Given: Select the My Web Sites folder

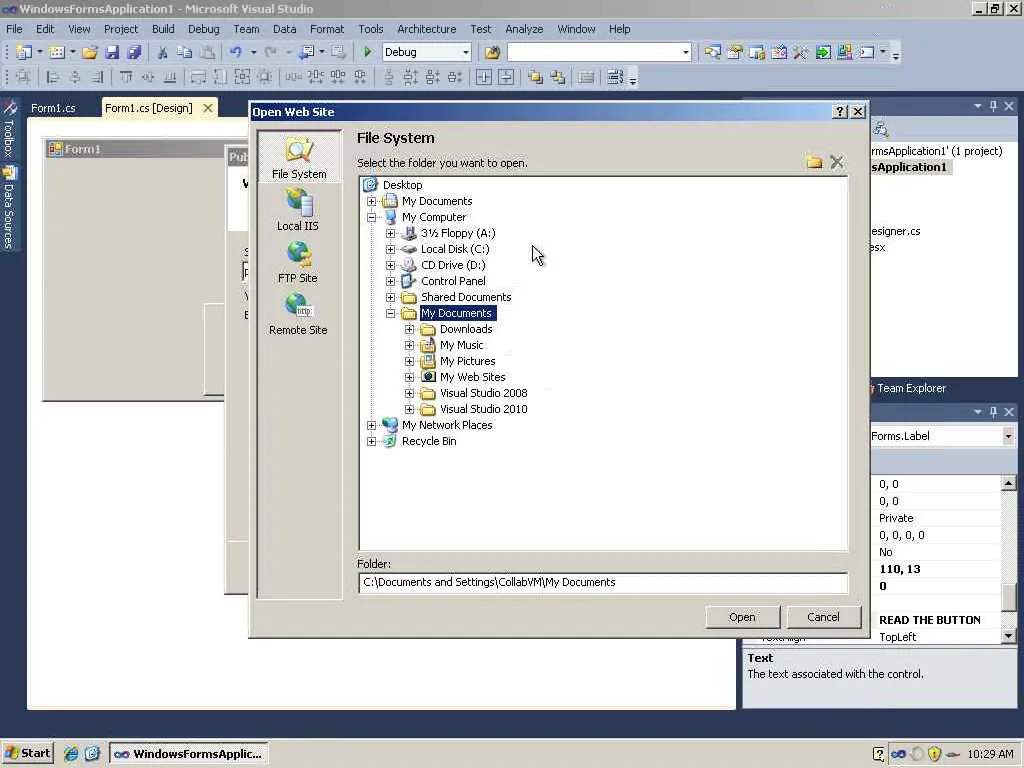Looking at the screenshot, I should pos(473,377).
